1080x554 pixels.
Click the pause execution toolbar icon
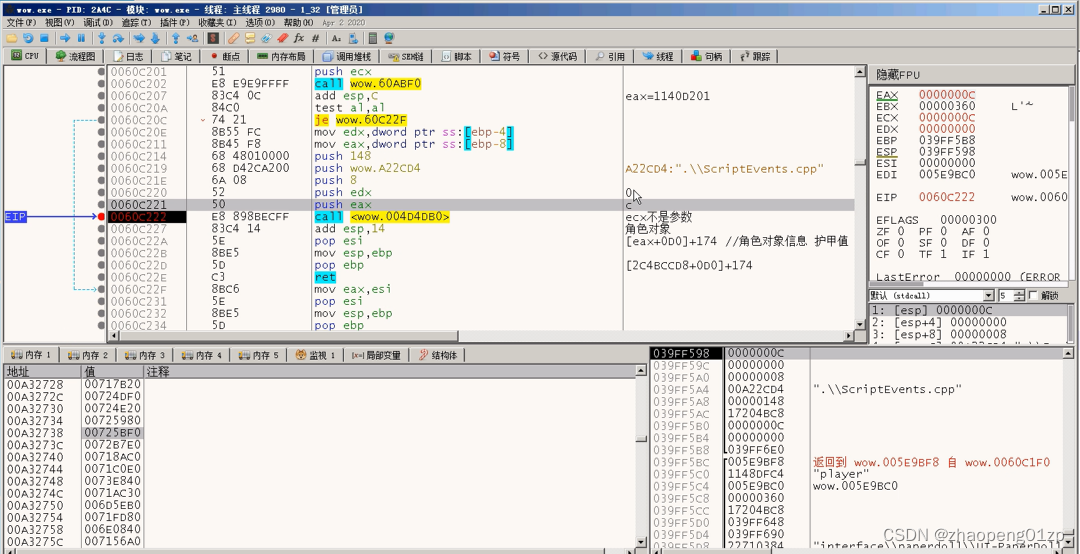81,38
